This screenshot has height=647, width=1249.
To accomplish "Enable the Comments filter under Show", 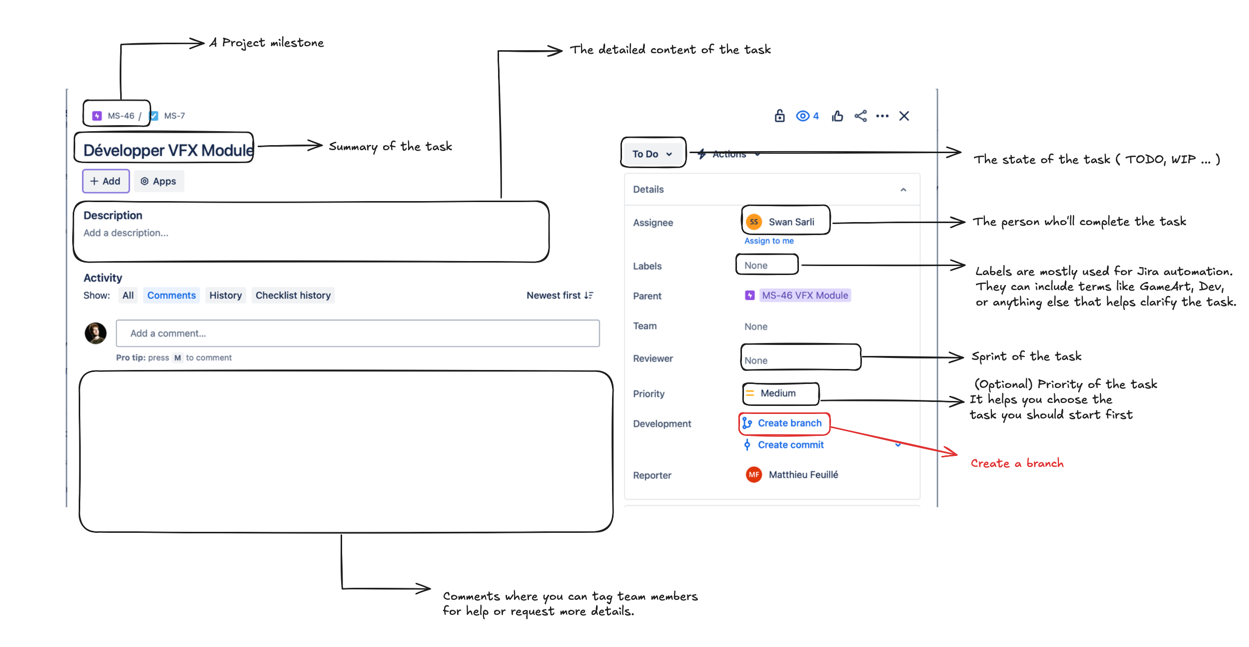I will point(171,295).
